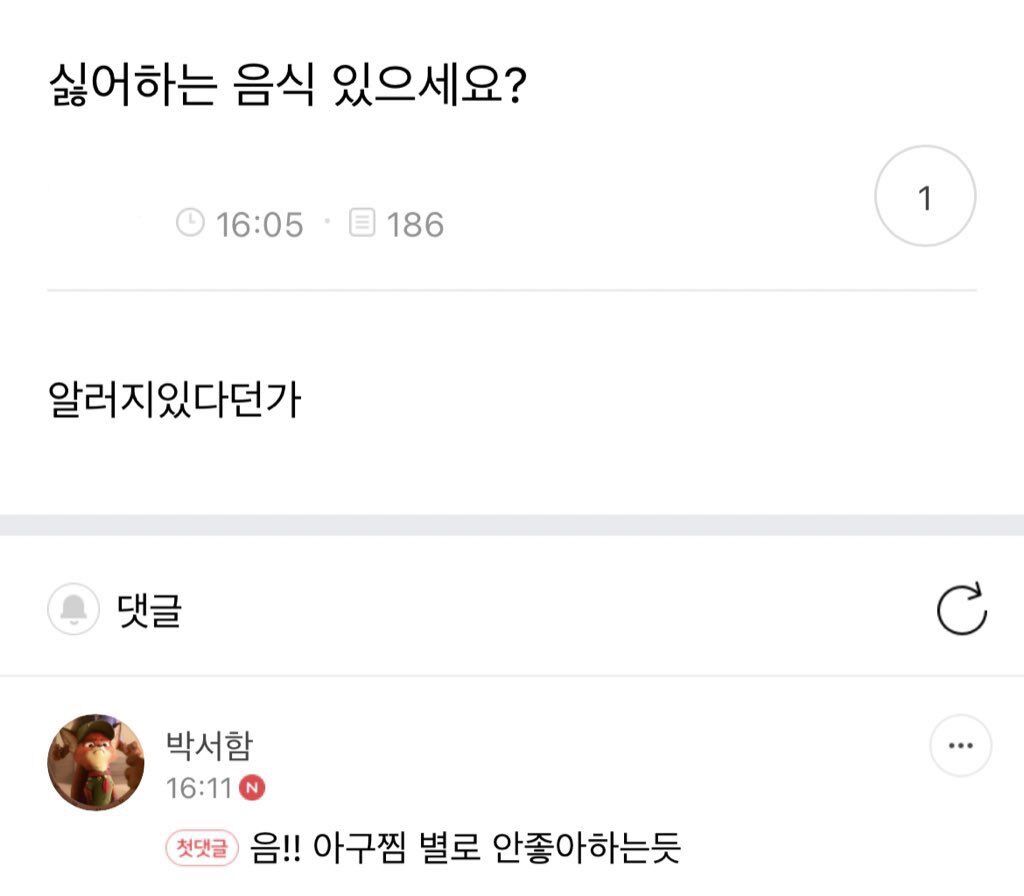This screenshot has height=896, width=1024.
Task: Open the three-dot comment options menu
Action: tap(961, 745)
